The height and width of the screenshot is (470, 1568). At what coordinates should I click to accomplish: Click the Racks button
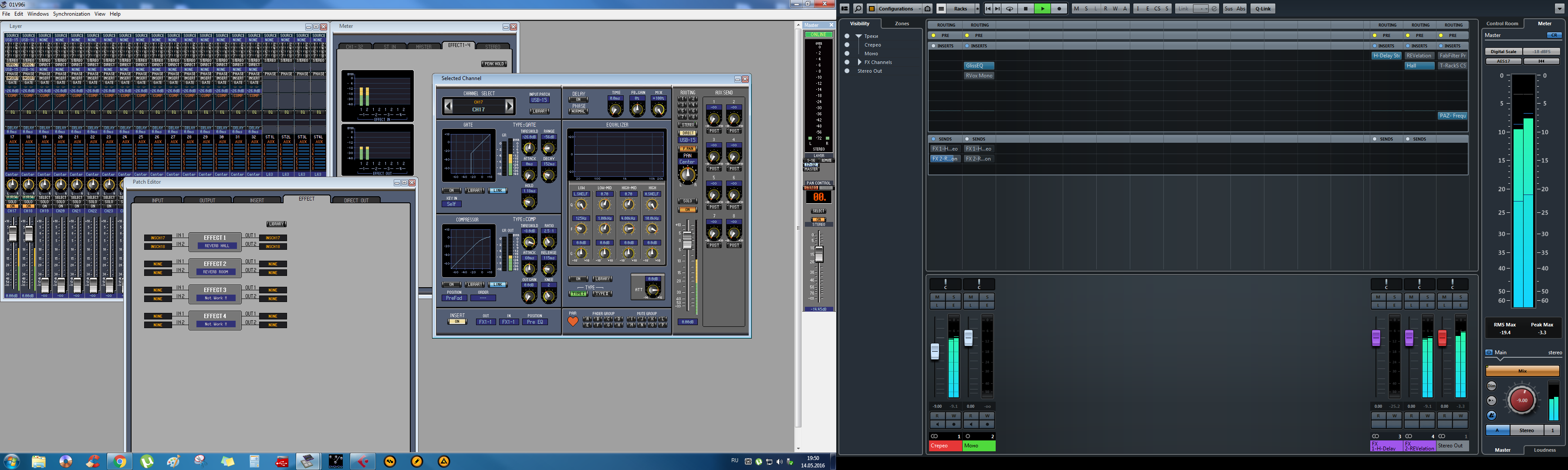tap(960, 9)
